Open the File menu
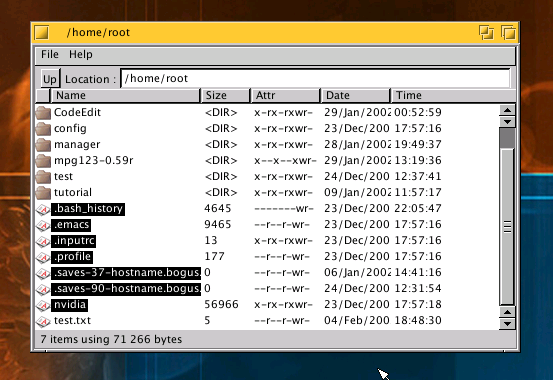The width and height of the screenshot is (553, 380). point(50,54)
